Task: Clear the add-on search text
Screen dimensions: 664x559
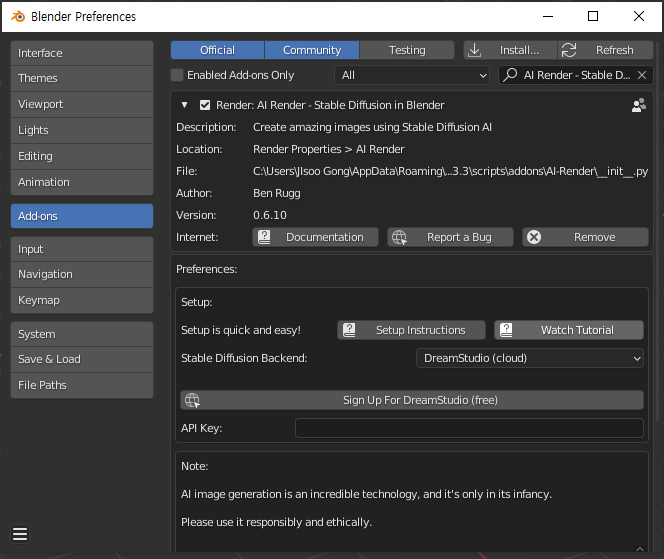Action: (642, 75)
